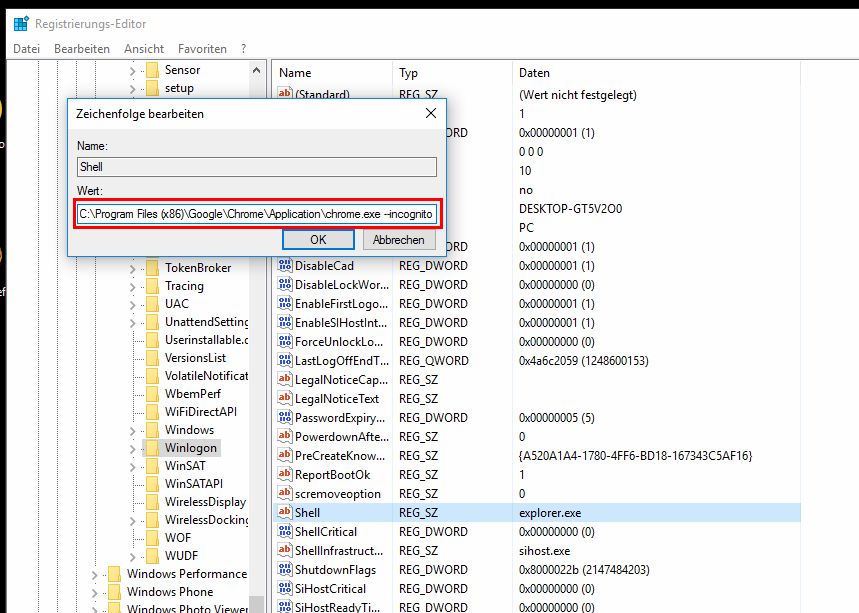Click the DisableCad DWORD value icon
This screenshot has height=613, width=859.
pos(284,266)
